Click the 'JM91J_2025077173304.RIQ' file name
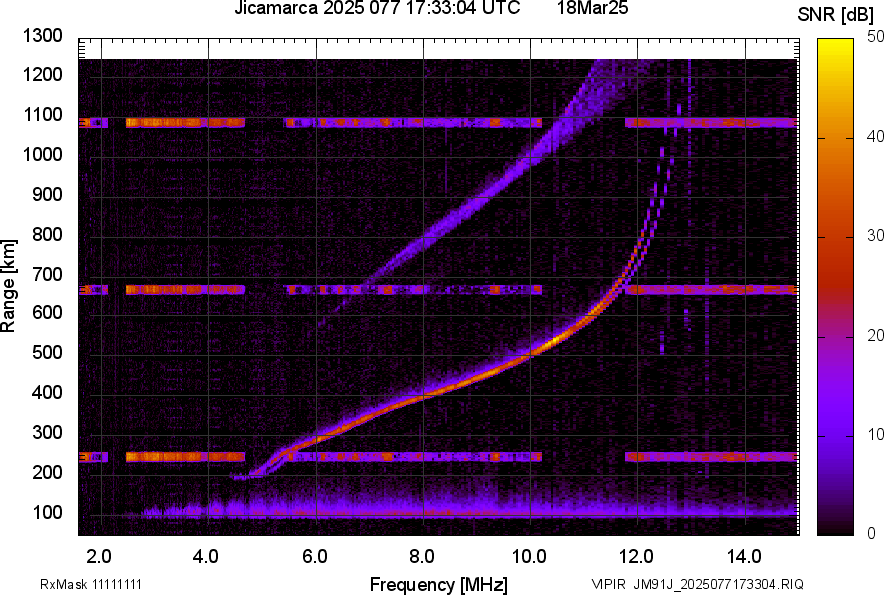Image resolution: width=884 pixels, height=595 pixels. pos(718,584)
